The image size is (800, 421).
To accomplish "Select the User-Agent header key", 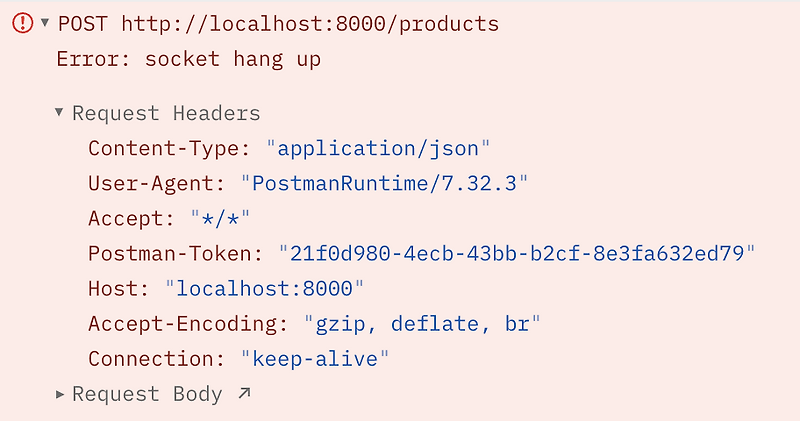I will 157,183.
